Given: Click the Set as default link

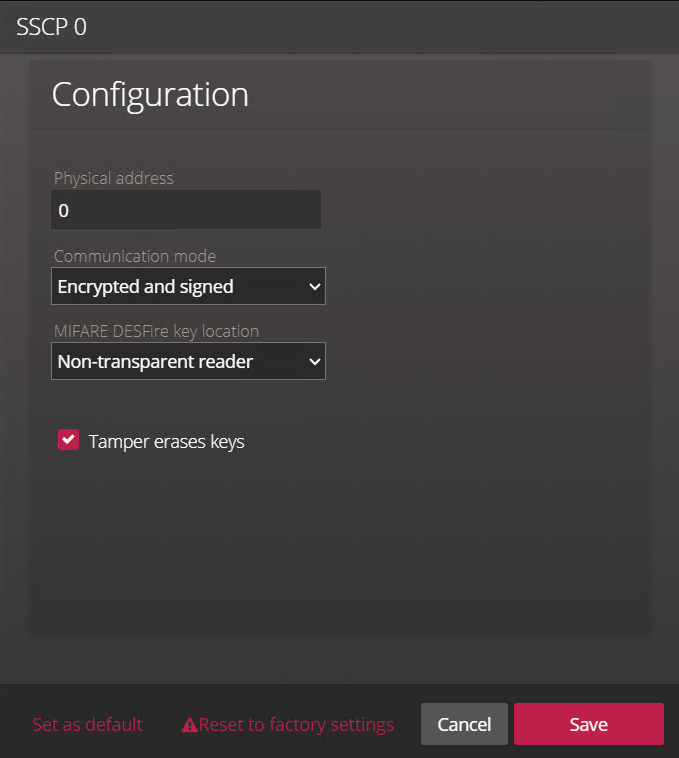Looking at the screenshot, I should 87,724.
